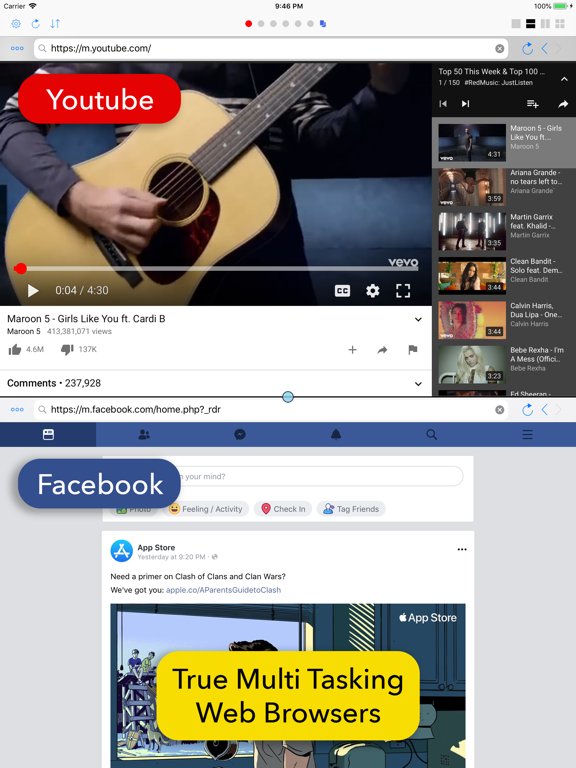
Task: Reload the Facebook pane
Action: pyautogui.click(x=528, y=409)
